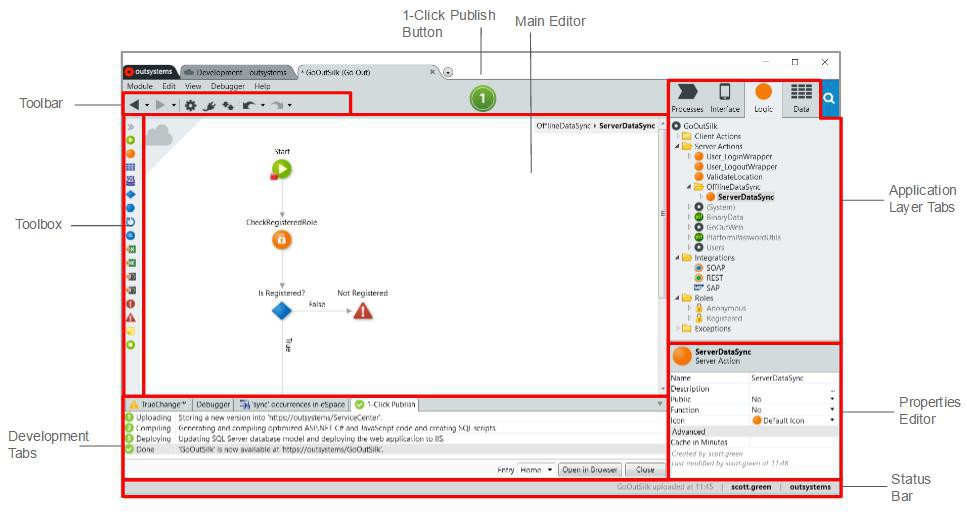Select the Not Registered exception node

click(363, 312)
